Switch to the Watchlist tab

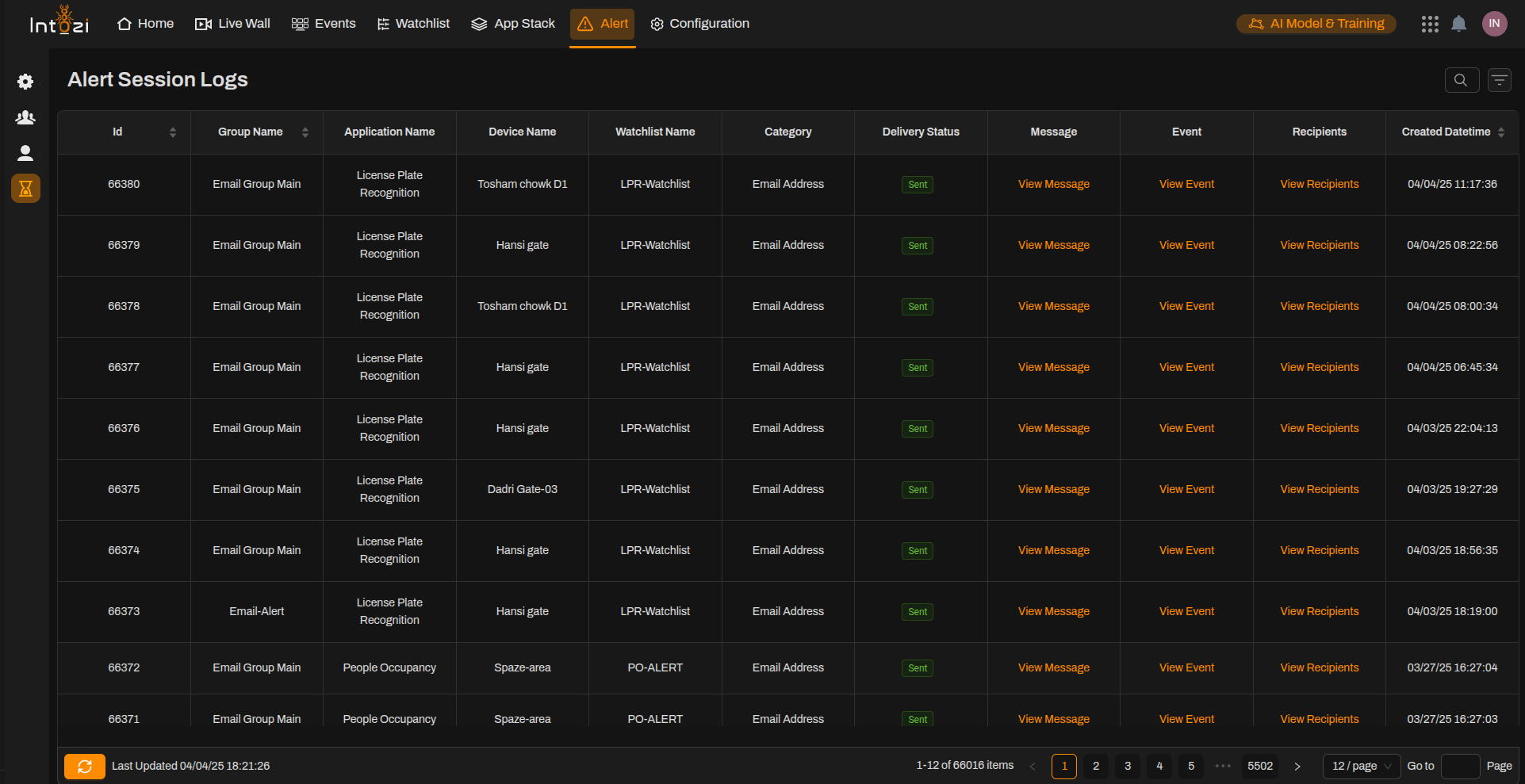point(413,24)
